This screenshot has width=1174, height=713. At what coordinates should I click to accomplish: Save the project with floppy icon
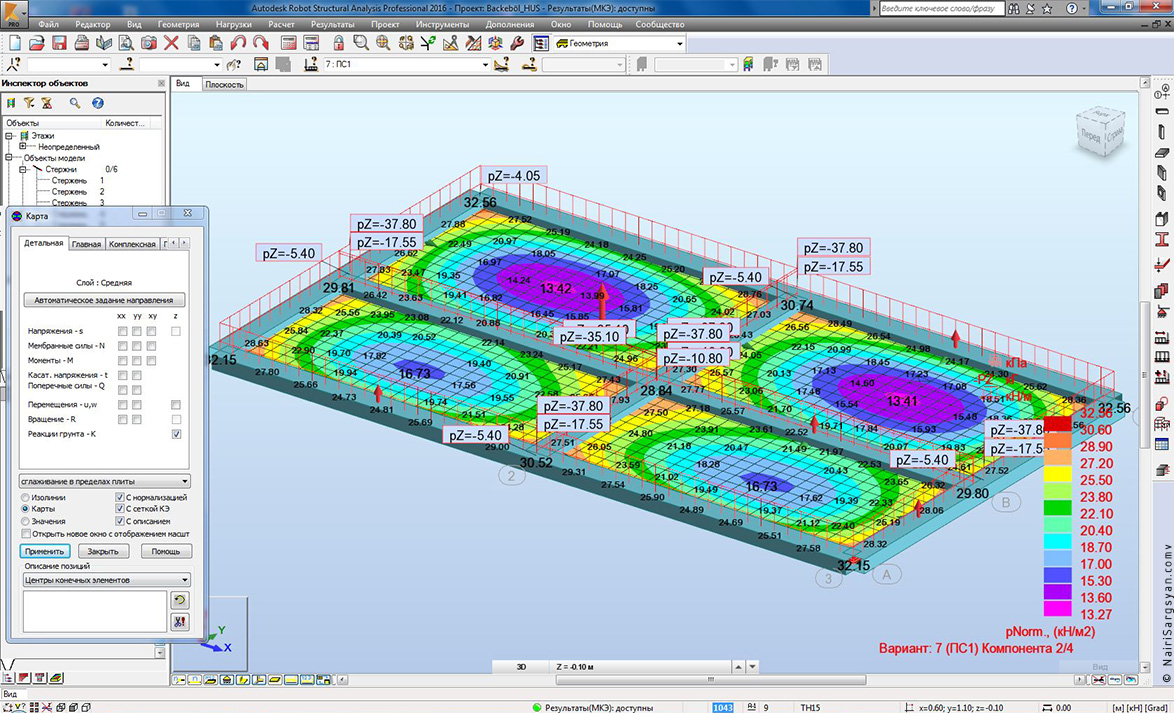point(59,43)
